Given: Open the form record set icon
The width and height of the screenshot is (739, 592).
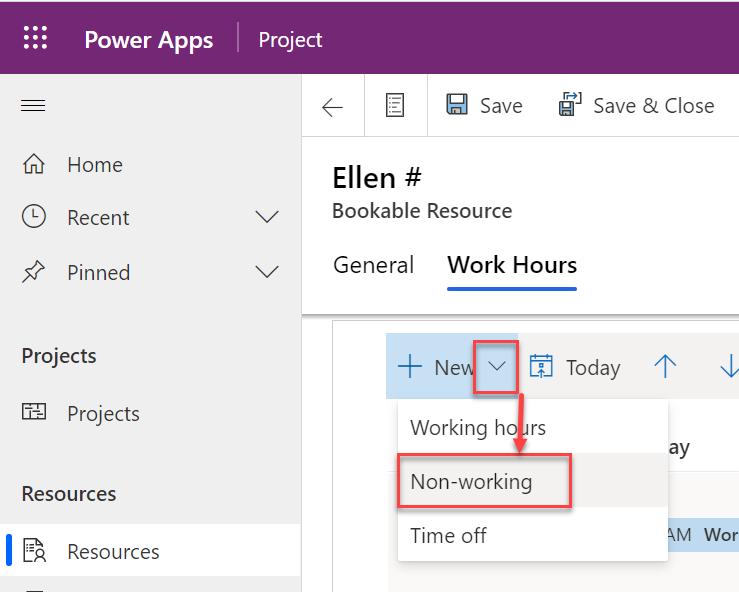Looking at the screenshot, I should coord(395,107).
